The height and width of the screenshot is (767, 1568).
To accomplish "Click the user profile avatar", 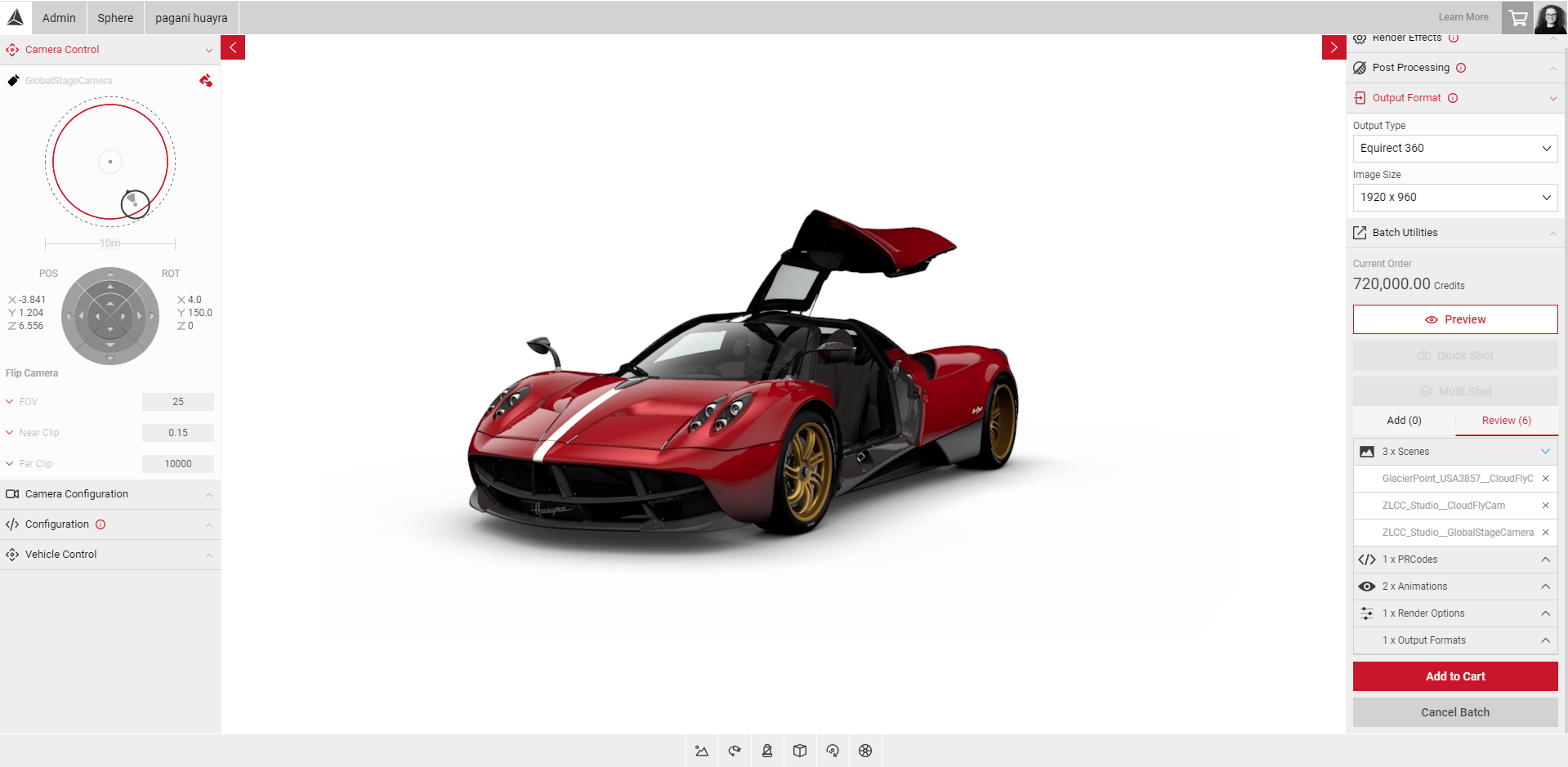I will 1550,18.
